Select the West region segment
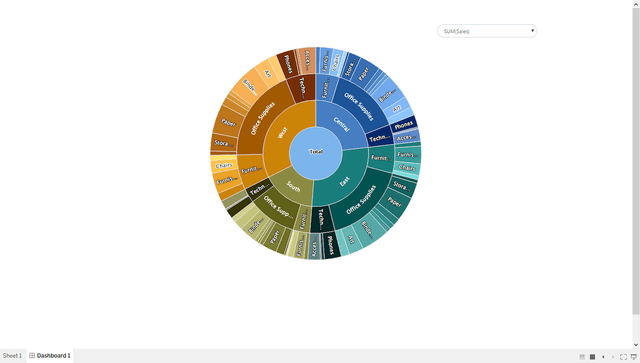The image size is (640, 363). pyautogui.click(x=282, y=133)
